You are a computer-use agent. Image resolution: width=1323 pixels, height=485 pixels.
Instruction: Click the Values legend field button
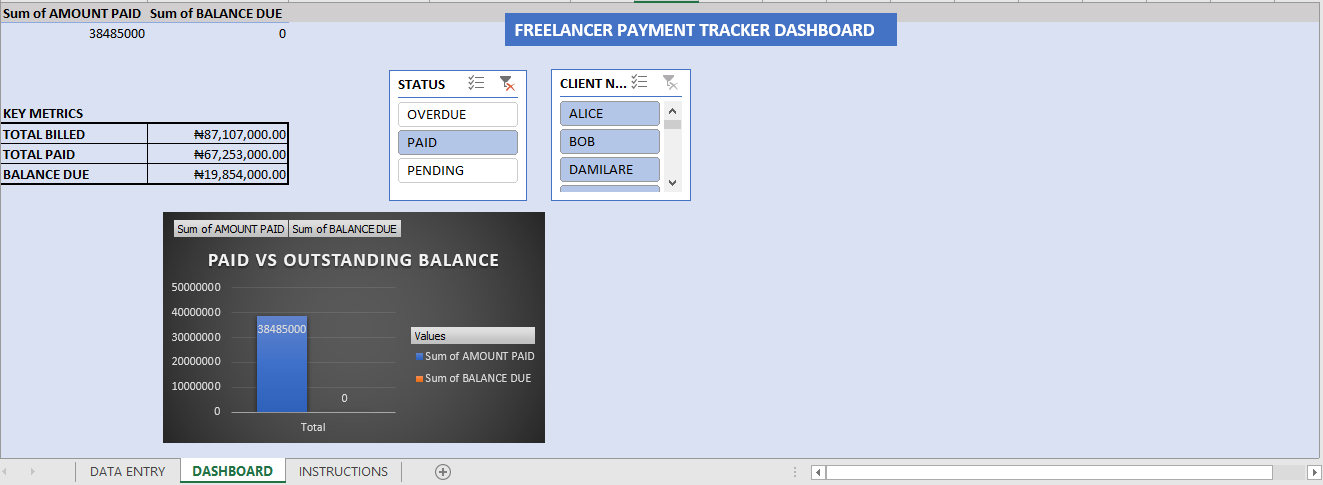(472, 336)
